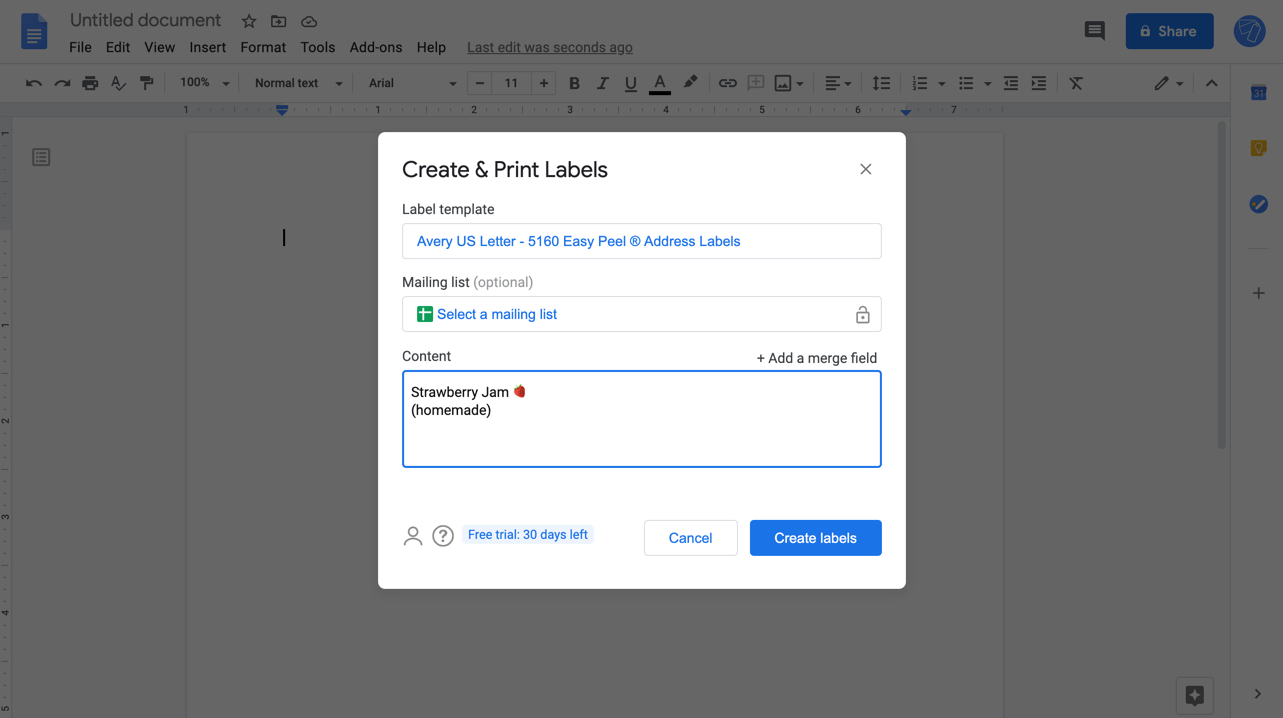Click the Undo icon

(x=33, y=83)
